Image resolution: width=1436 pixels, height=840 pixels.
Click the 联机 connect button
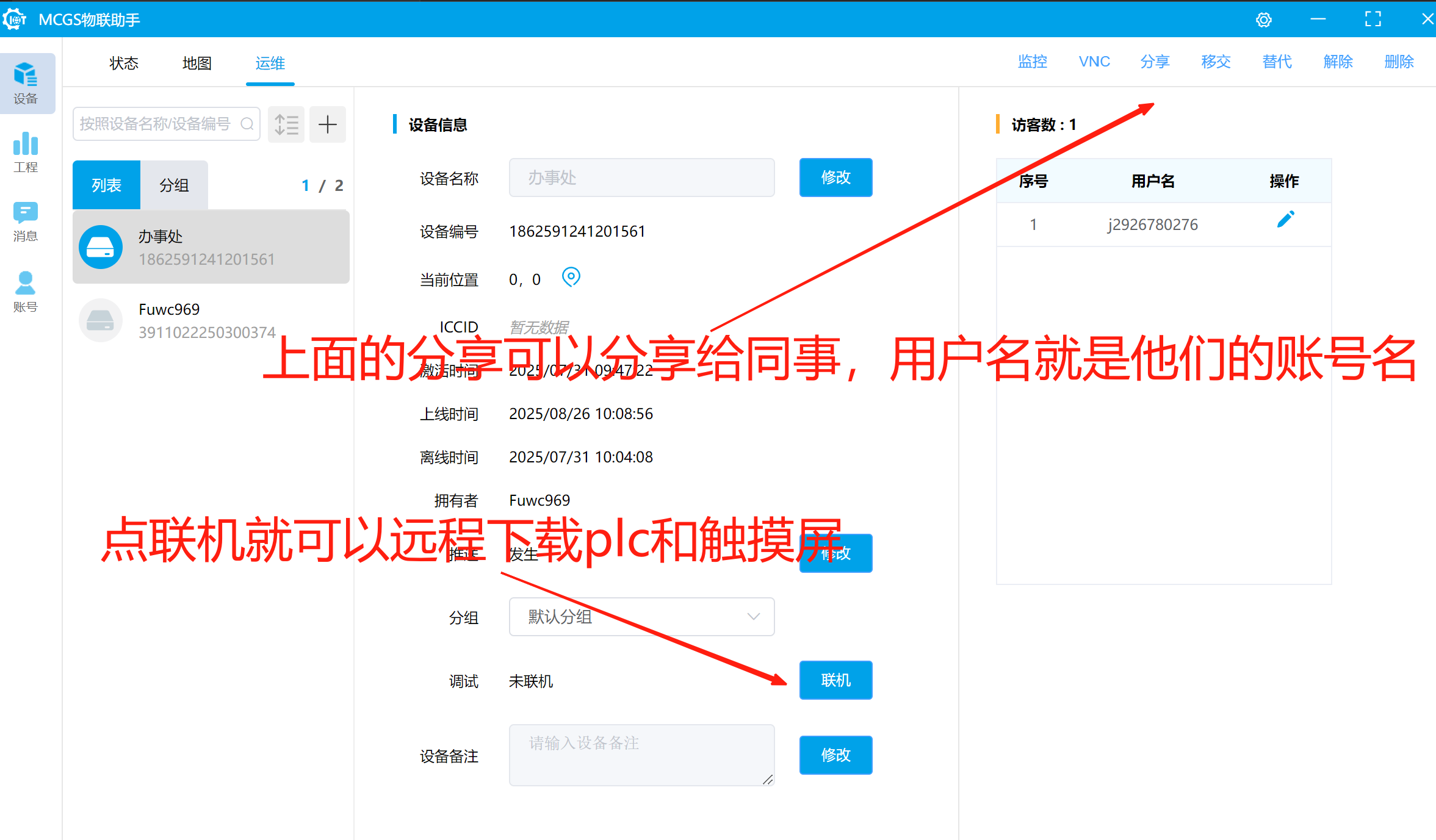point(835,680)
